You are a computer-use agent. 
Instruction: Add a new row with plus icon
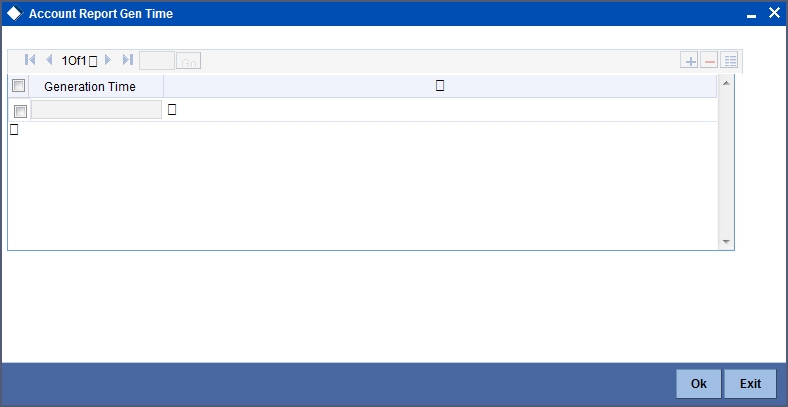(x=689, y=60)
